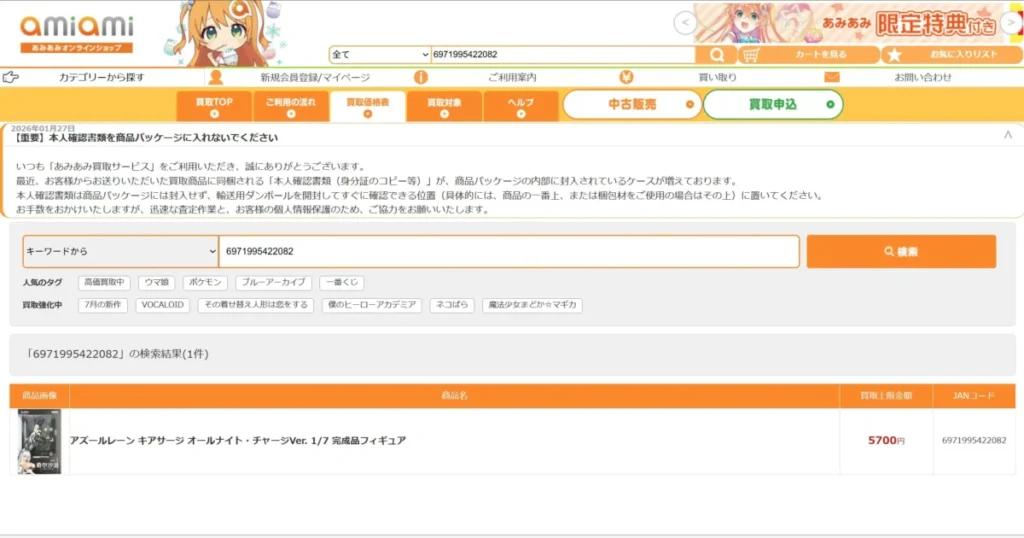Image resolution: width=1024 pixels, height=538 pixels.
Task: Click the buyback keyword input field
Action: pos(509,251)
